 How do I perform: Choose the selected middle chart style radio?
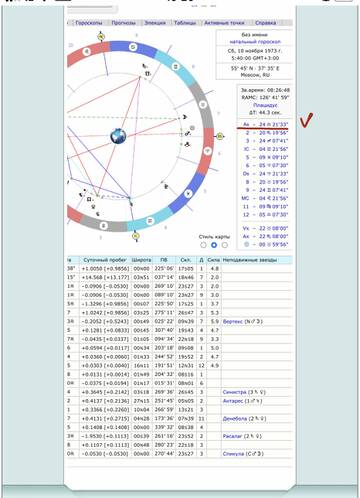pos(214,245)
